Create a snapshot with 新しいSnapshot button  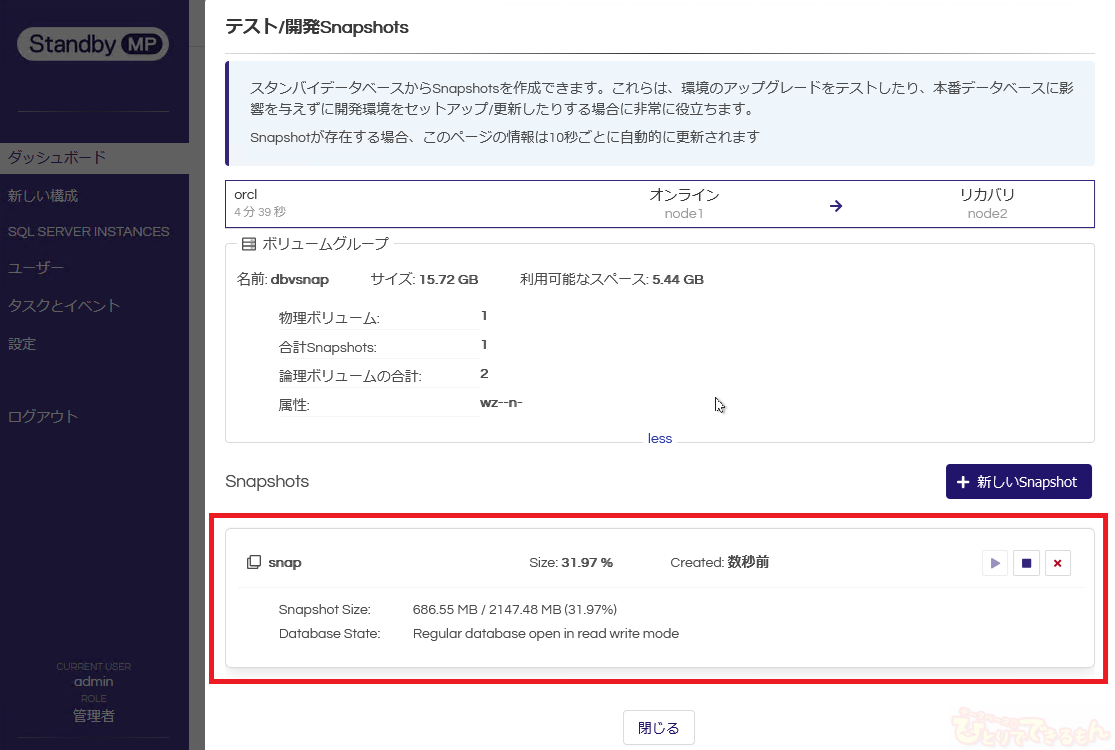tap(1018, 482)
